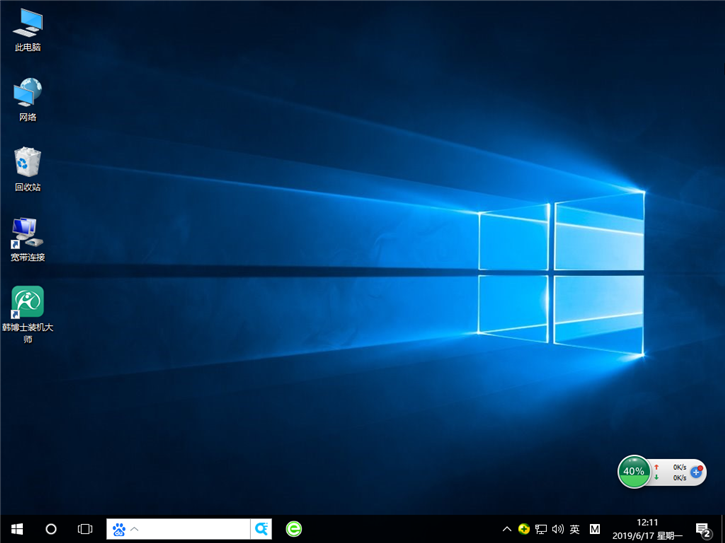
Task: Open the network status tray icon
Action: coord(540,529)
